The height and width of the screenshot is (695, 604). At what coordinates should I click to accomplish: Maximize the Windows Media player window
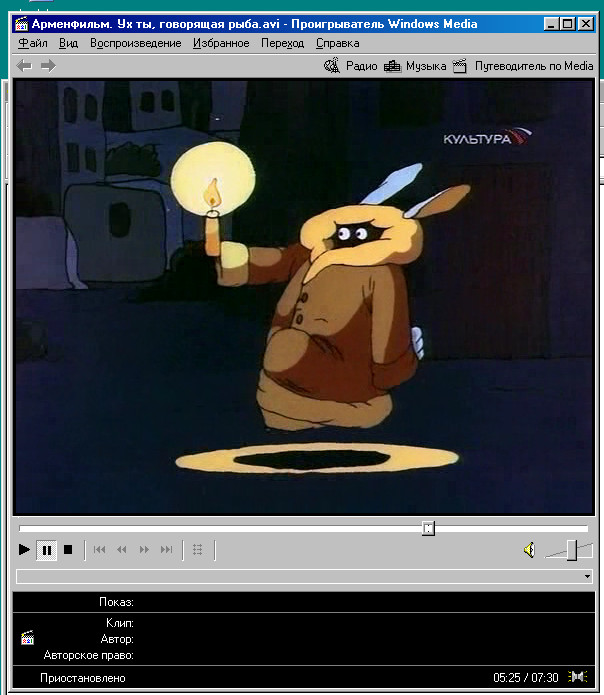[x=567, y=23]
